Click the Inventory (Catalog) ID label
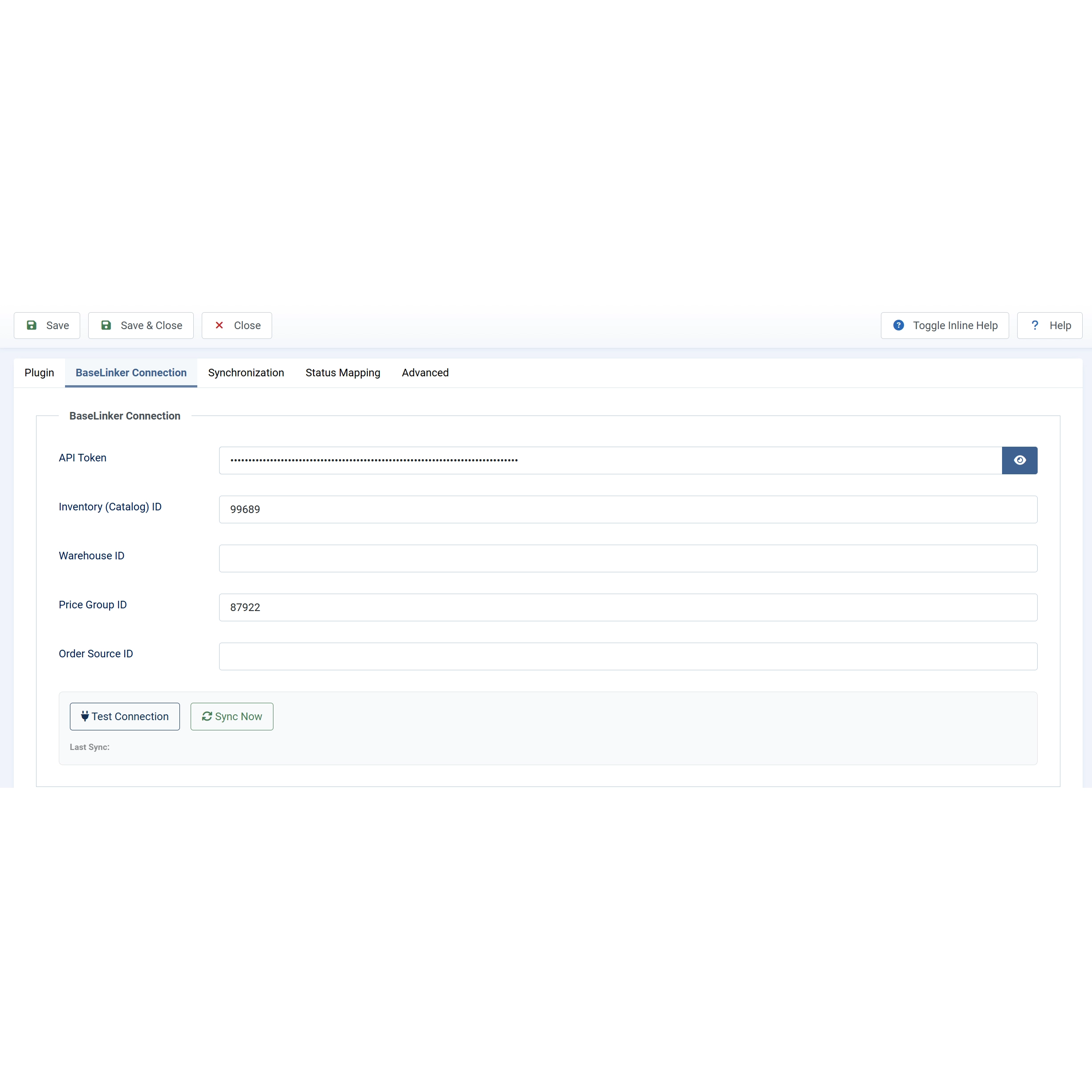Image resolution: width=1092 pixels, height=1092 pixels. [x=110, y=507]
